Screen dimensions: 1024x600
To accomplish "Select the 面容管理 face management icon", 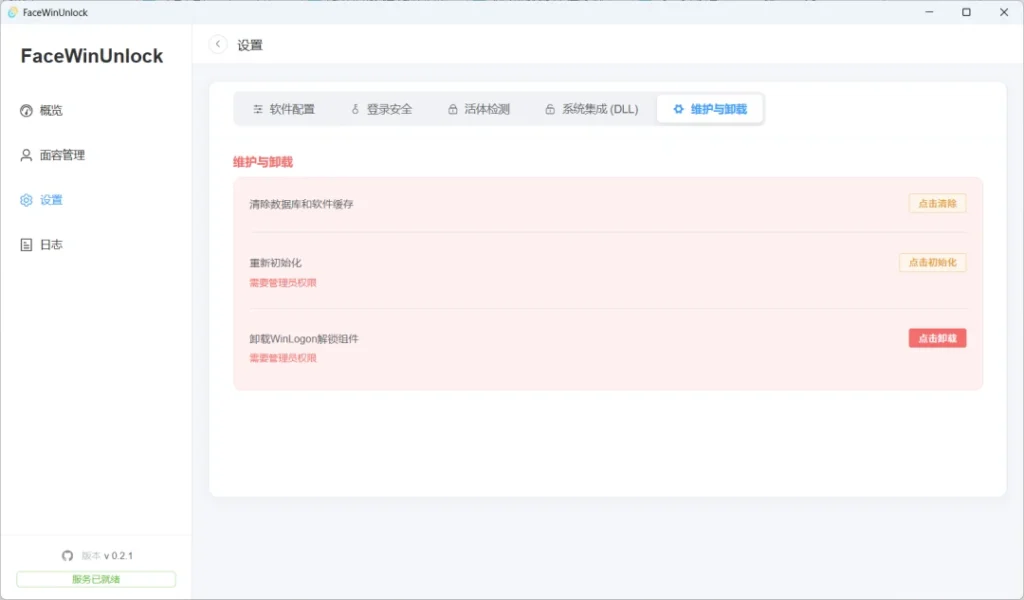I will click(x=24, y=155).
